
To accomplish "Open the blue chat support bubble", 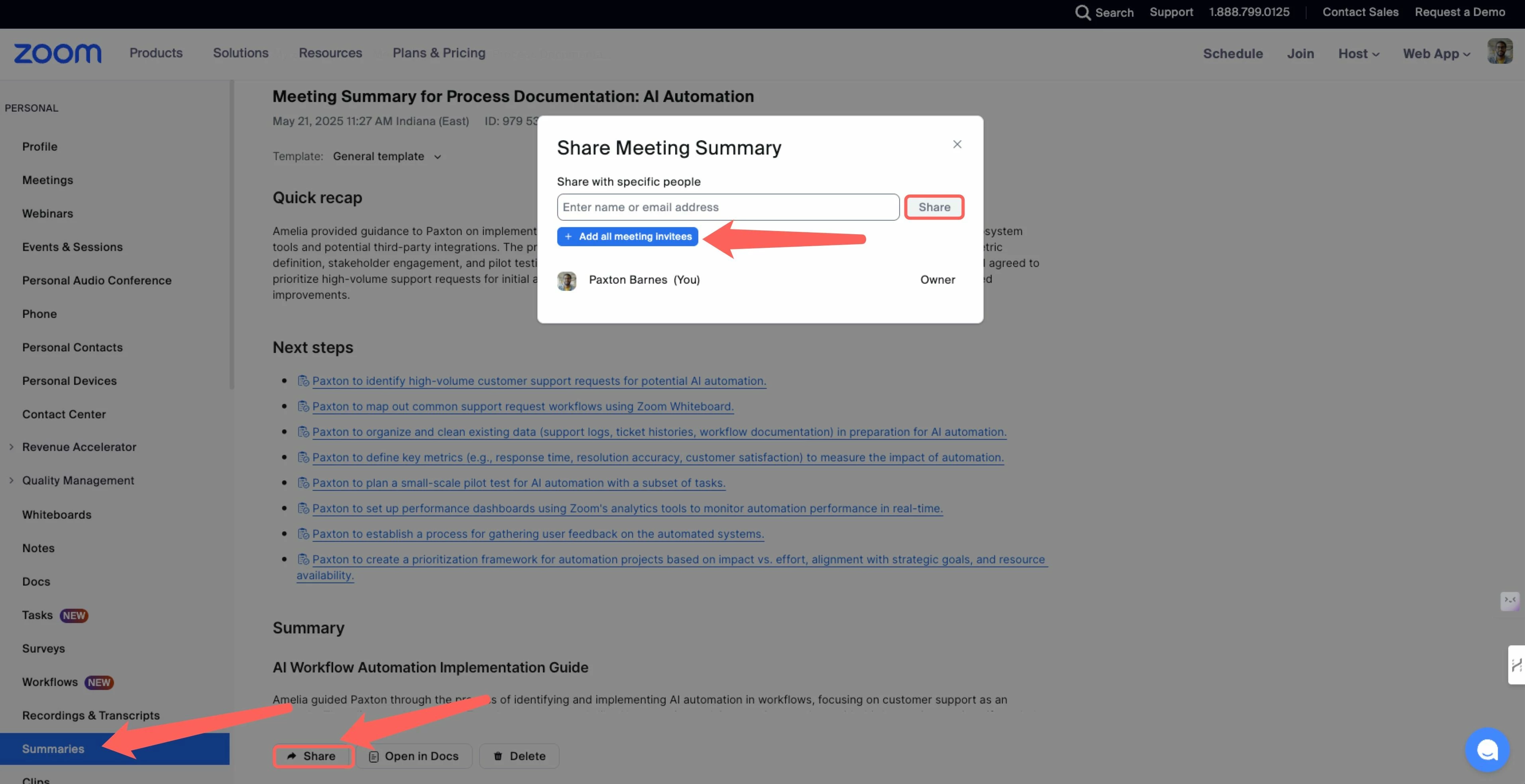I will pyautogui.click(x=1486, y=750).
